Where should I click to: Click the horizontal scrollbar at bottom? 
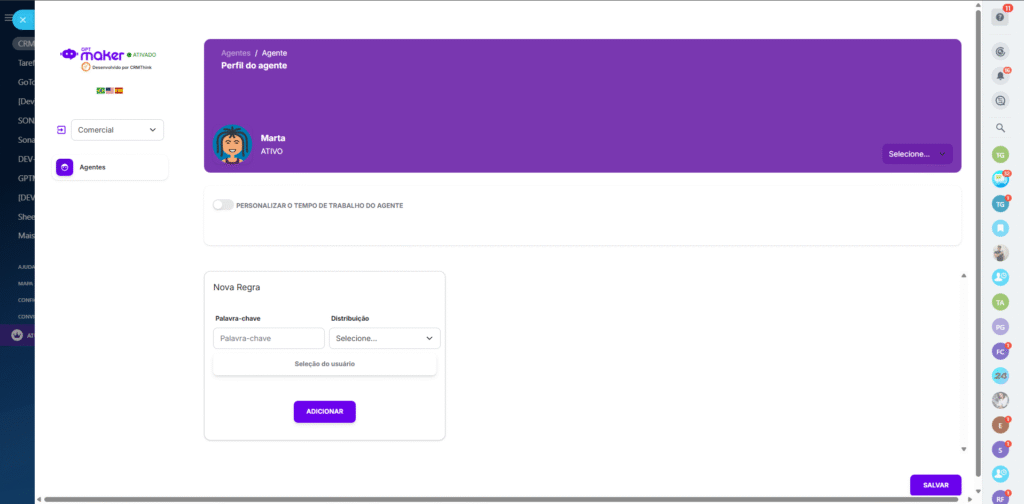click(500, 499)
